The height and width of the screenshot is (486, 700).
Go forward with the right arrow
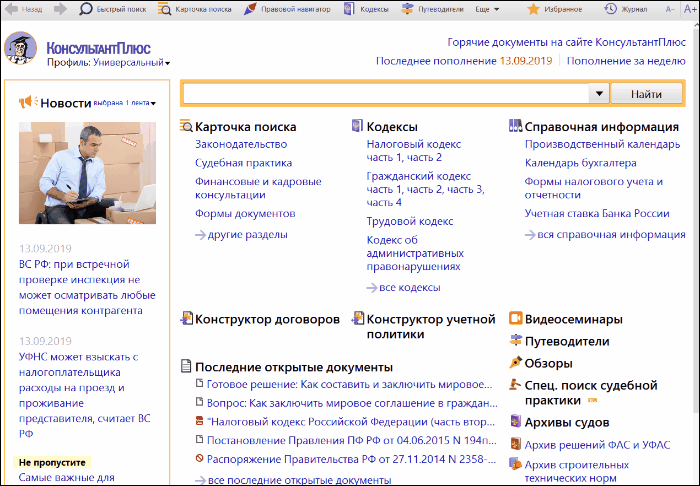click(x=60, y=9)
